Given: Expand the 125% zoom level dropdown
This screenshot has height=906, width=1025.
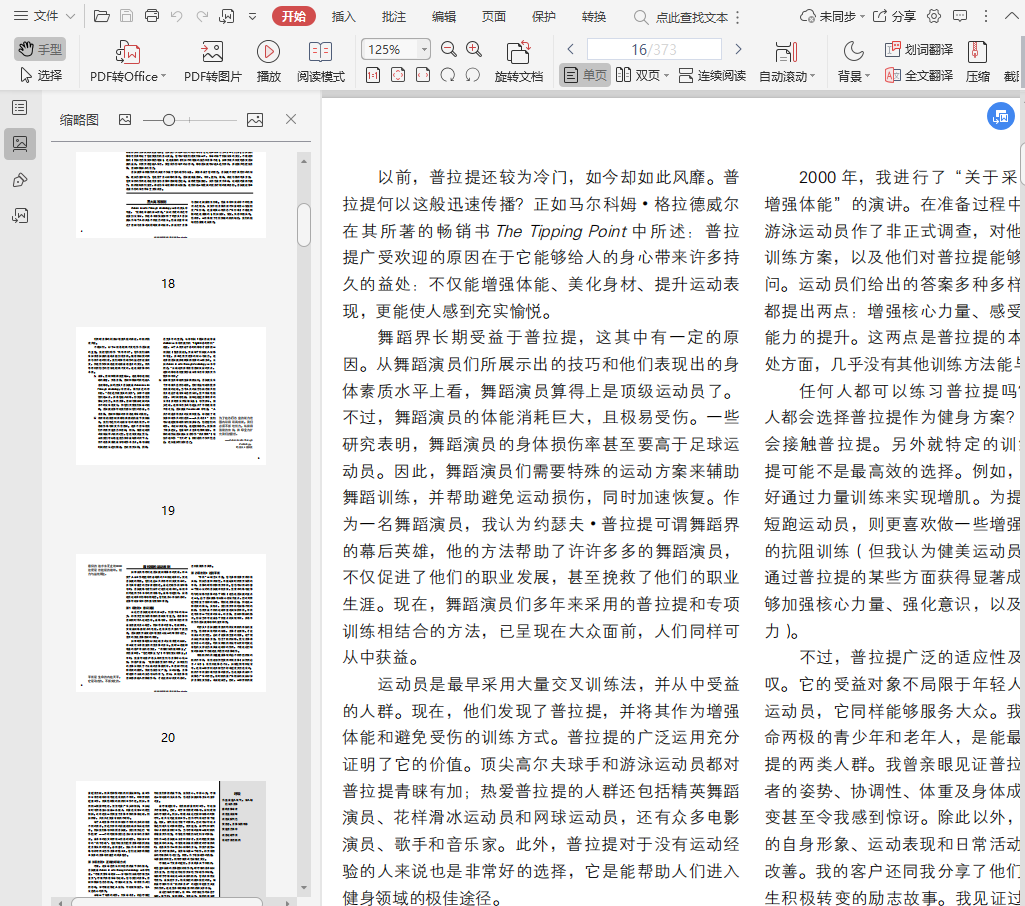Looking at the screenshot, I should (x=424, y=50).
